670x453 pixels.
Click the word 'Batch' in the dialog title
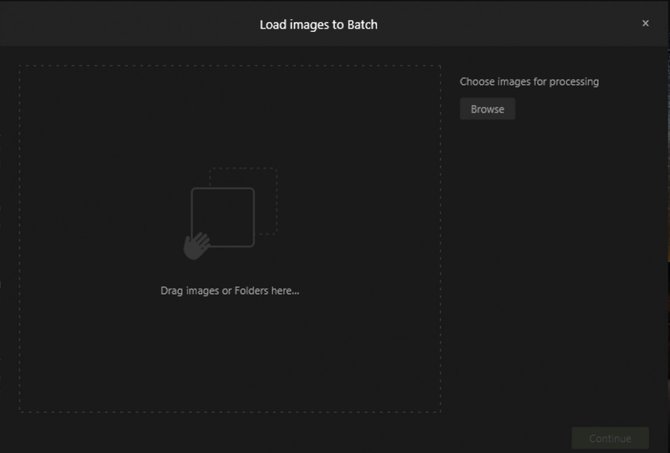click(362, 25)
